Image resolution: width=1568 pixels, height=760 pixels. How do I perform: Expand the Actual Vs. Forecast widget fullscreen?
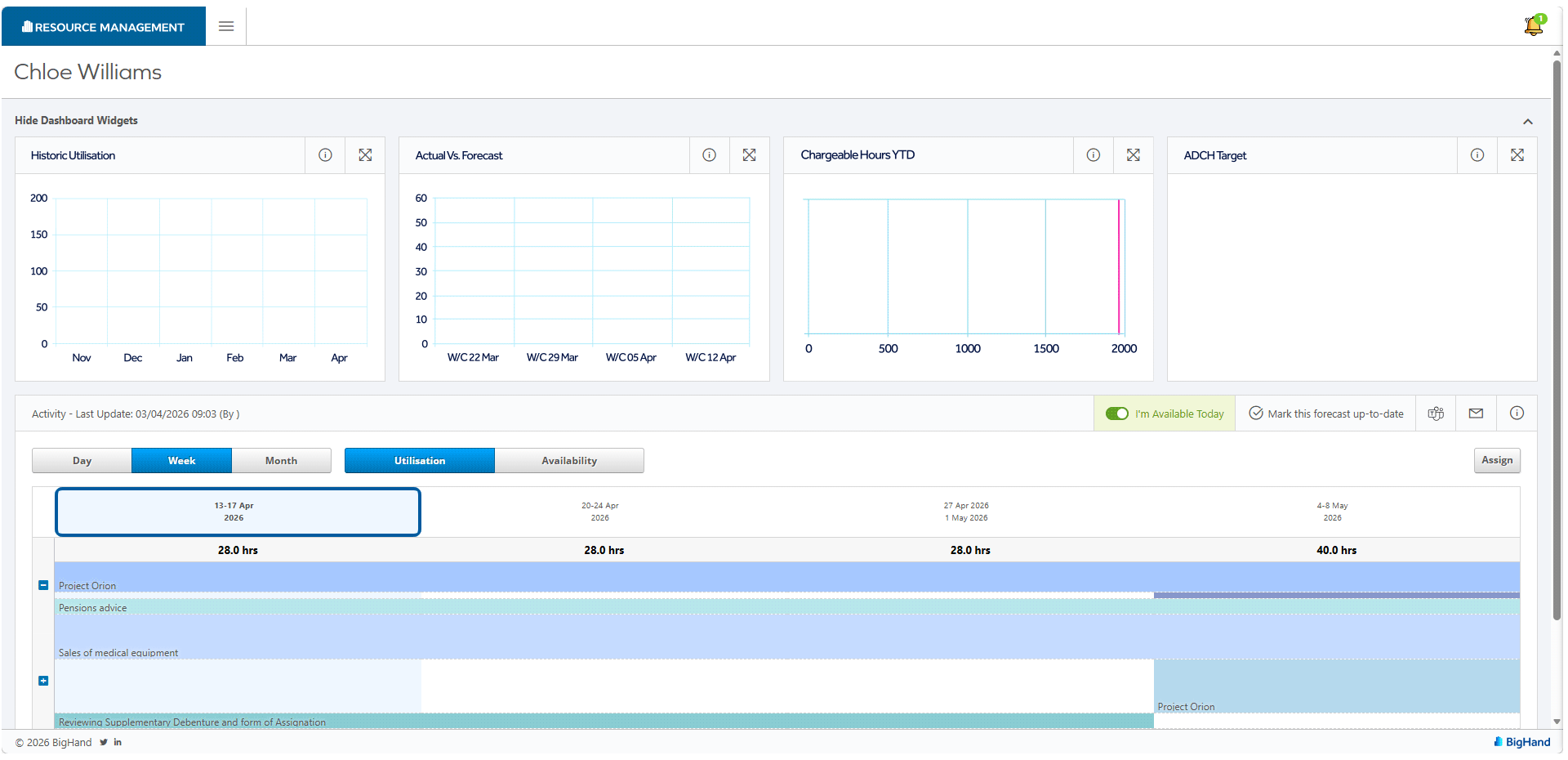(749, 155)
